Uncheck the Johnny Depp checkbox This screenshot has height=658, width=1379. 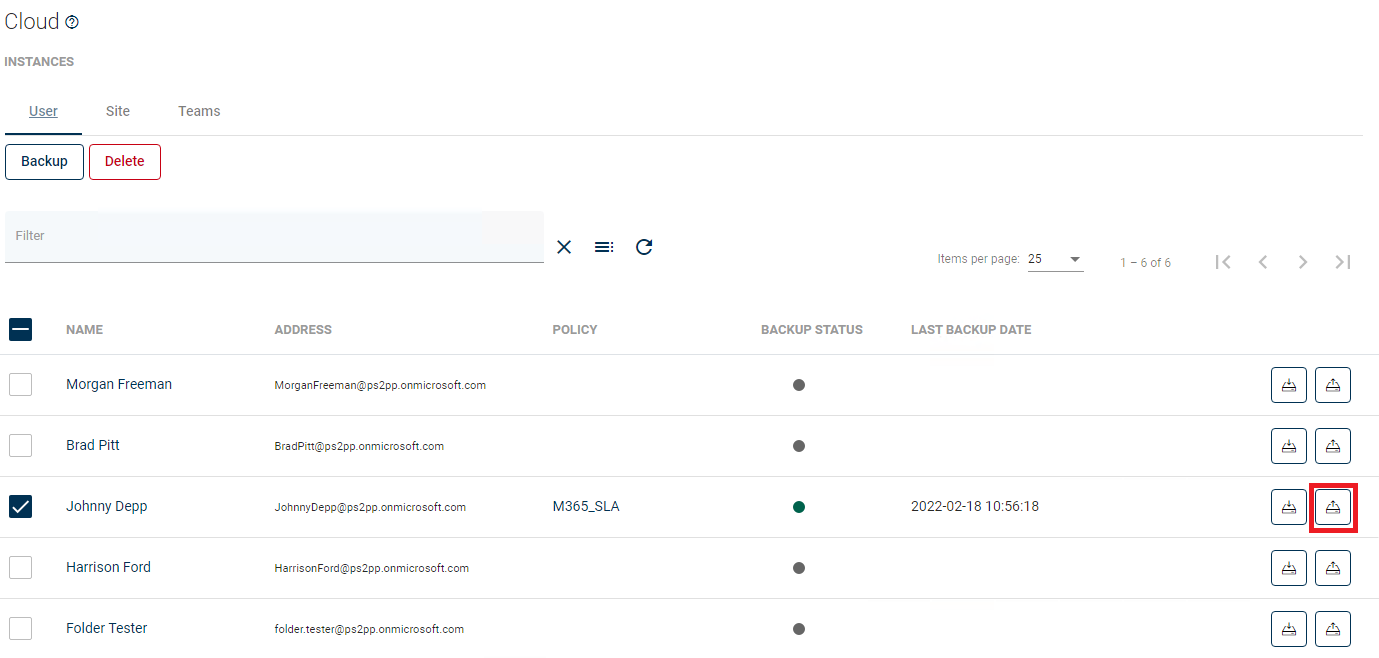[20, 507]
